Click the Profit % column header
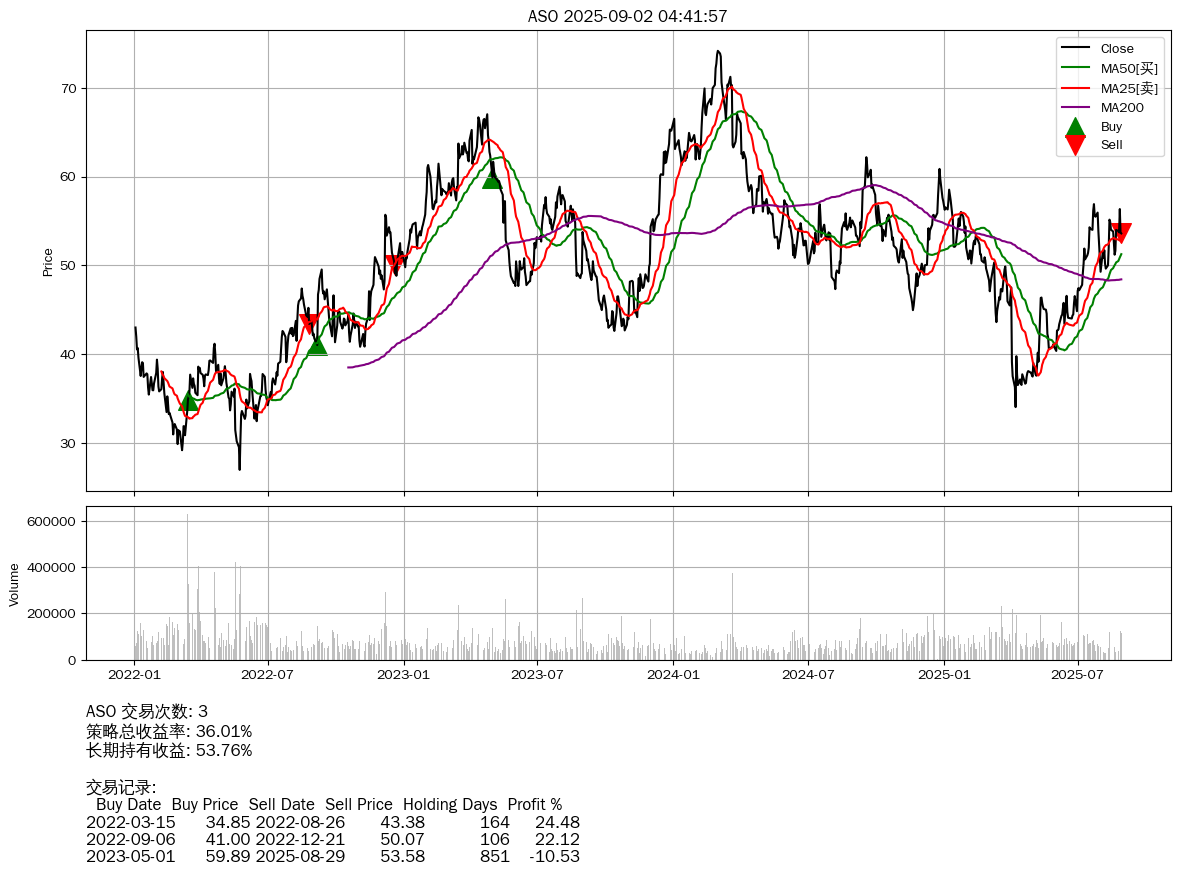1180x875 pixels. coord(535,804)
